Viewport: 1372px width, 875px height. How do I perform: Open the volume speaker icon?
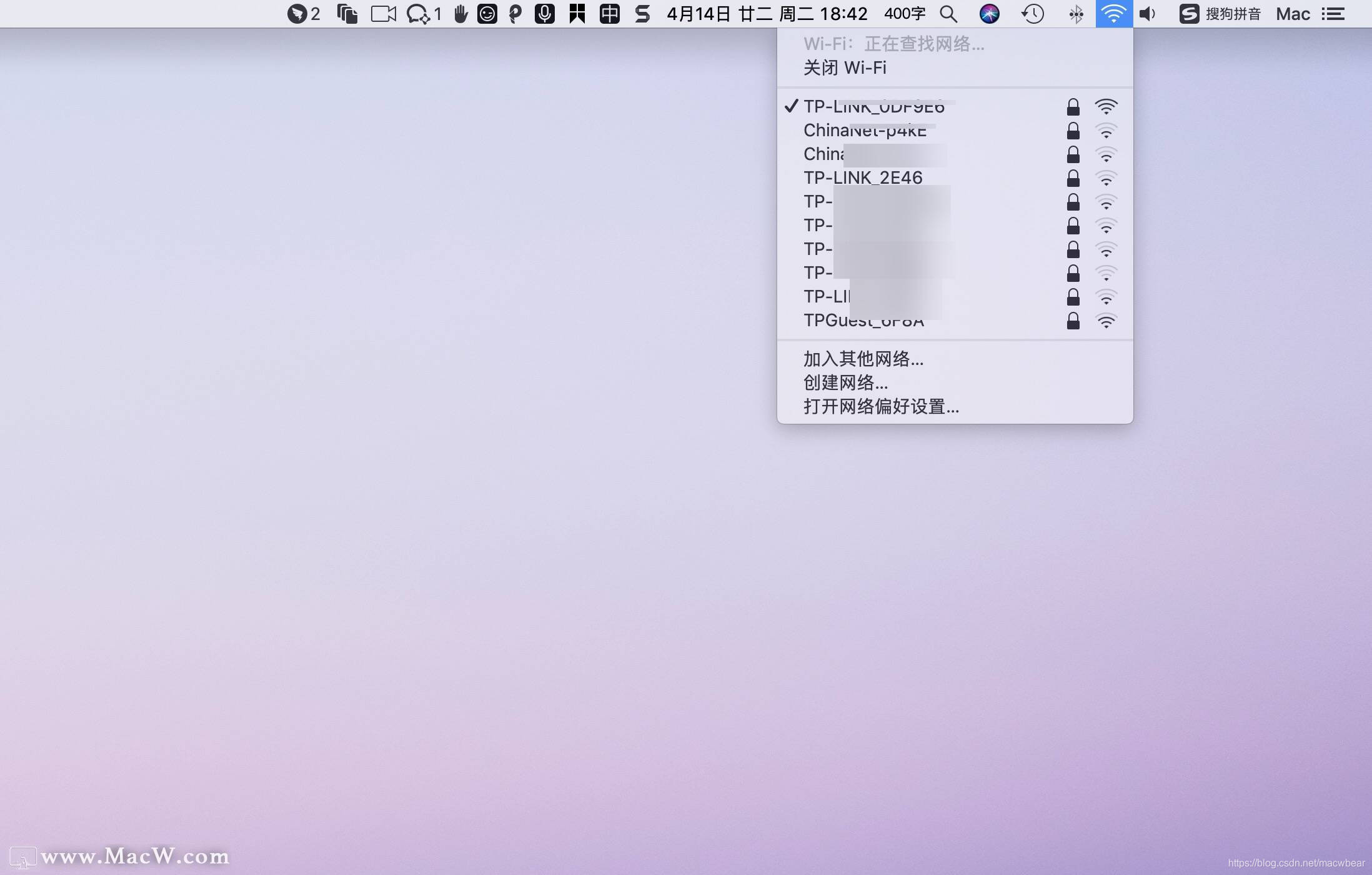point(1148,14)
